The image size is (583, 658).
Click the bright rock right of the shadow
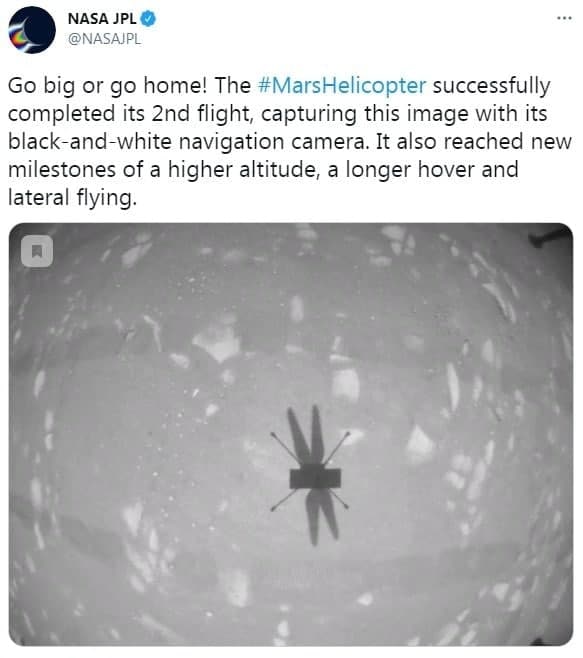pos(420,445)
